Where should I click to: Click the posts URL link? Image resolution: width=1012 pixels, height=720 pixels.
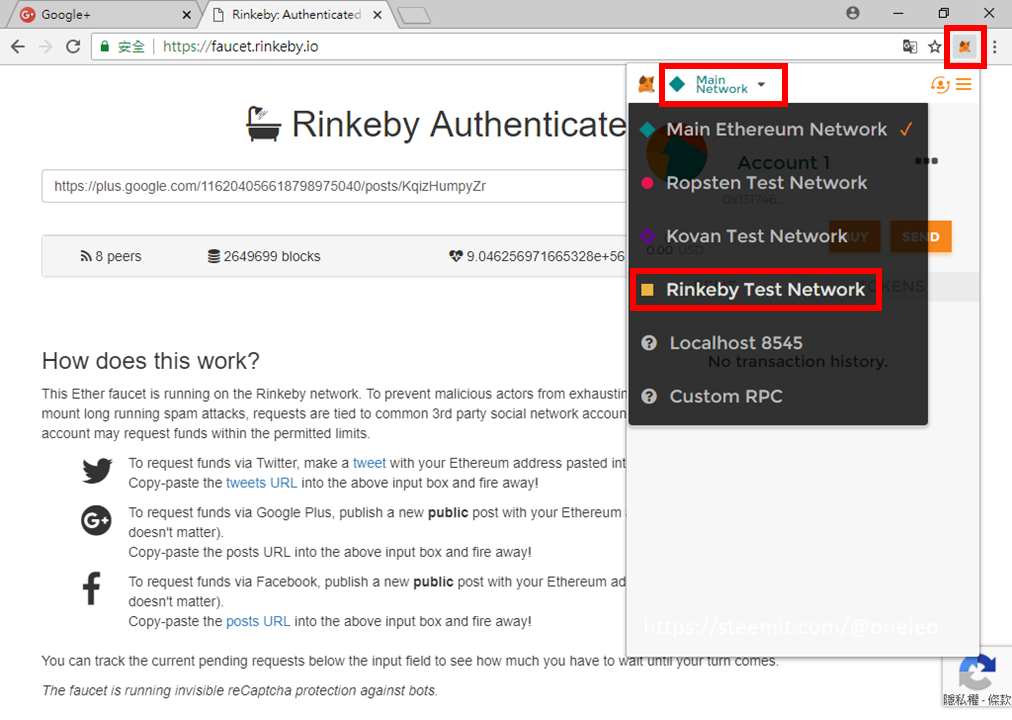click(258, 621)
